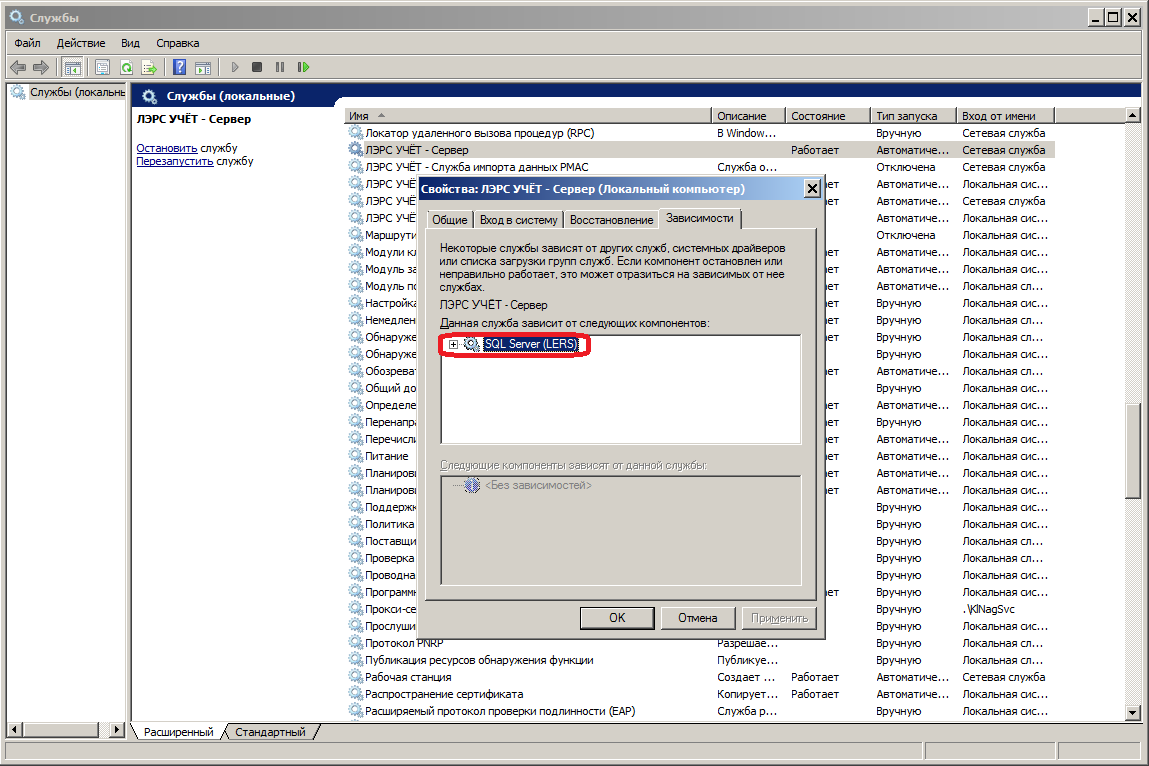Click the Refresh toolbar icon
Viewport: 1149px width, 766px height.
[126, 67]
